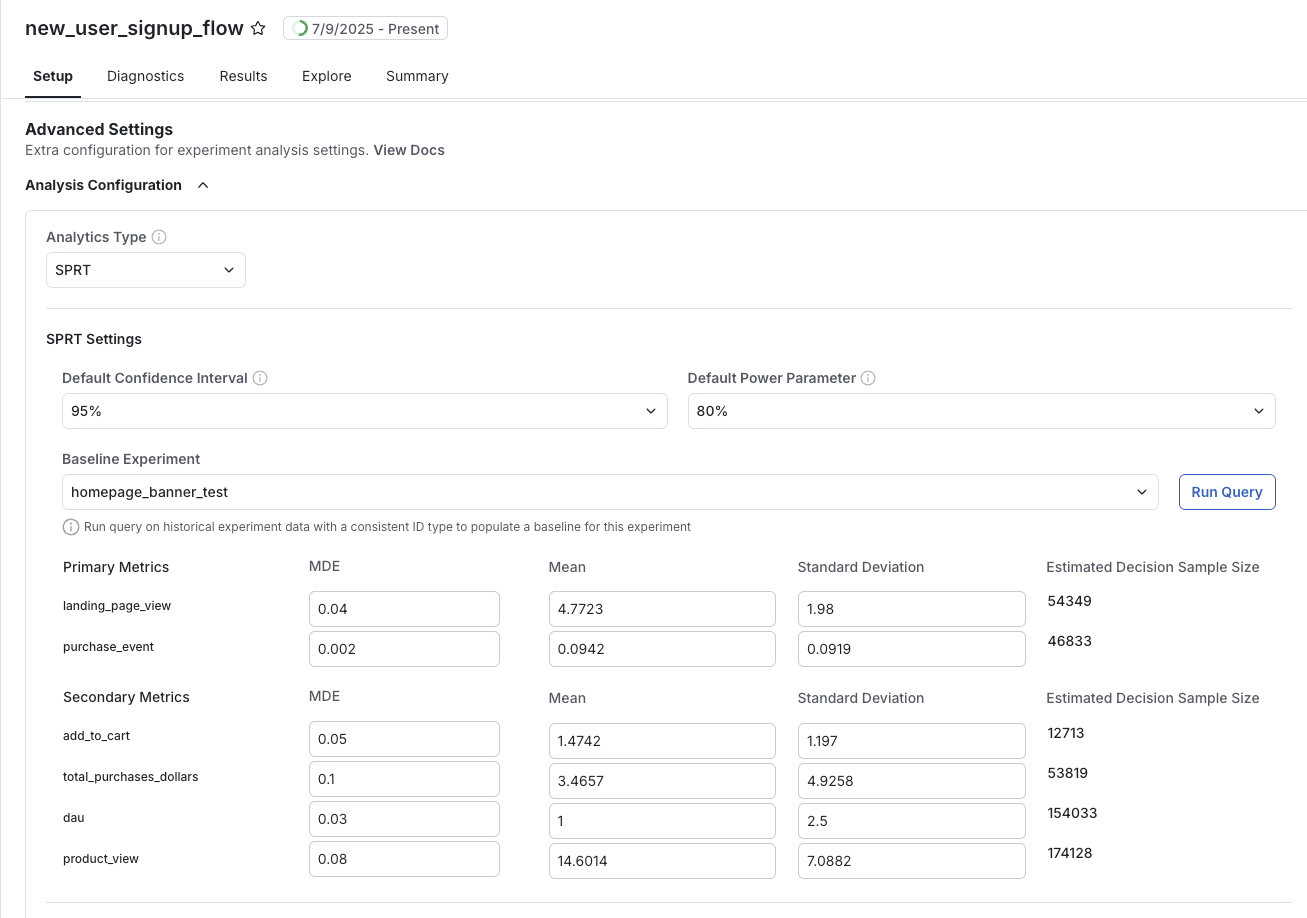The width and height of the screenshot is (1307, 918).
Task: Switch to the Diagnostics tab
Action: point(145,76)
